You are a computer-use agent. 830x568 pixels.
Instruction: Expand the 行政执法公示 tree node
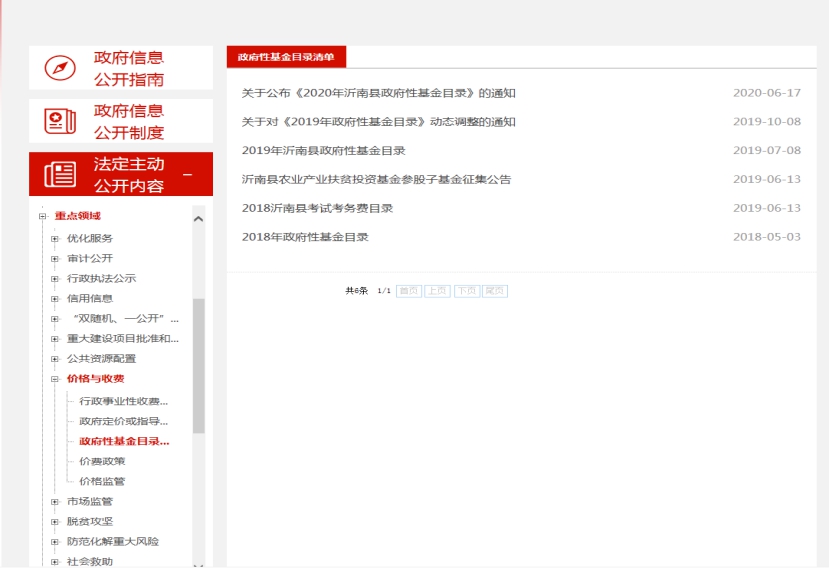[x=55, y=279]
